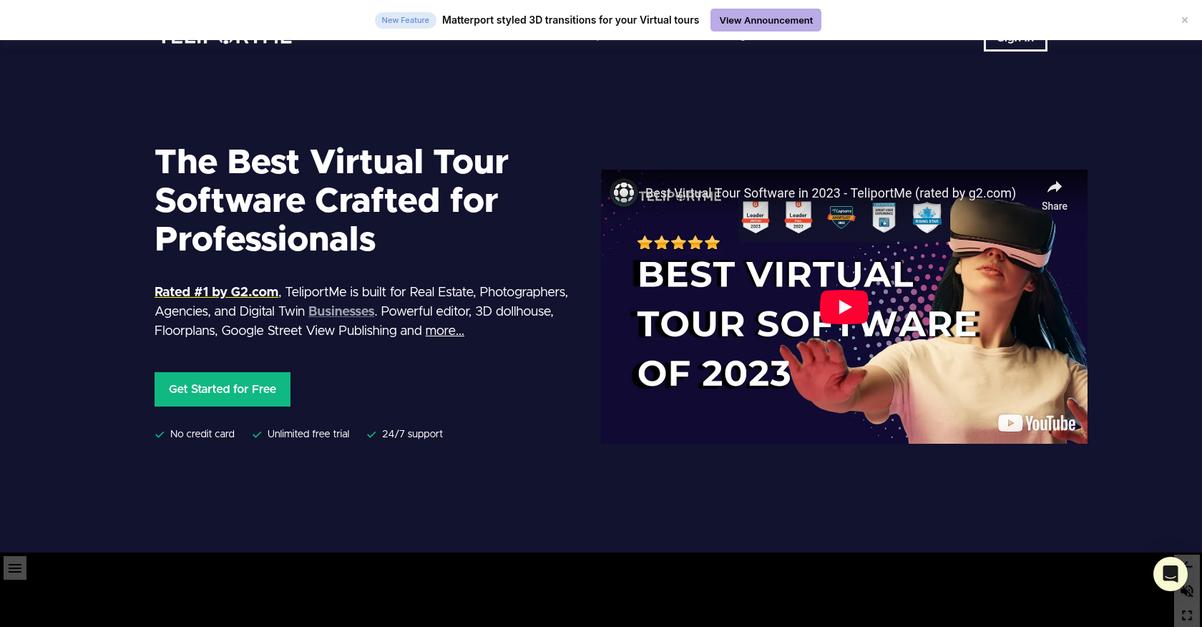Image resolution: width=1202 pixels, height=627 pixels.
Task: Click the announcement text about Matterport 3D transitions
Action: (570, 20)
